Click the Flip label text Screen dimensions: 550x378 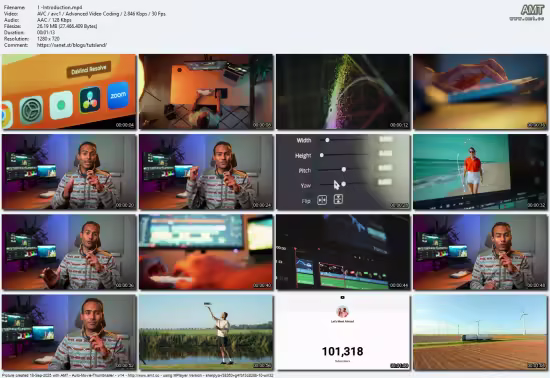tap(306, 201)
